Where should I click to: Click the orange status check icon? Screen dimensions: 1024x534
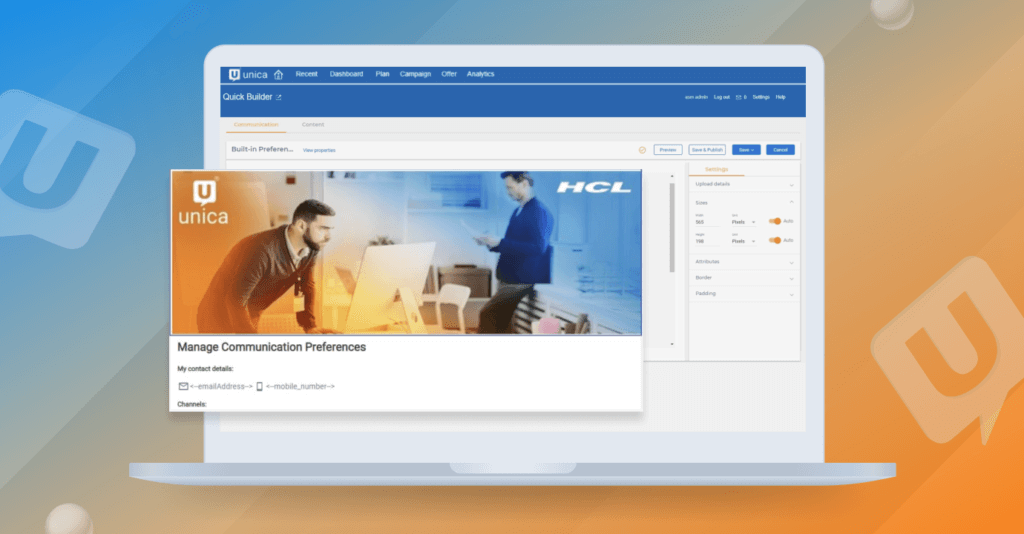click(x=642, y=150)
